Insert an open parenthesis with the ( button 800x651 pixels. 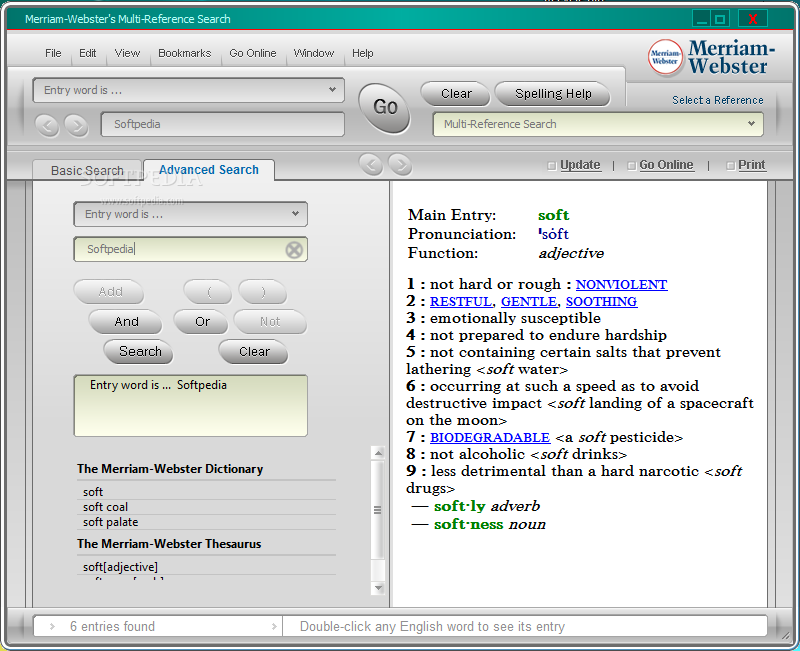pos(208,292)
